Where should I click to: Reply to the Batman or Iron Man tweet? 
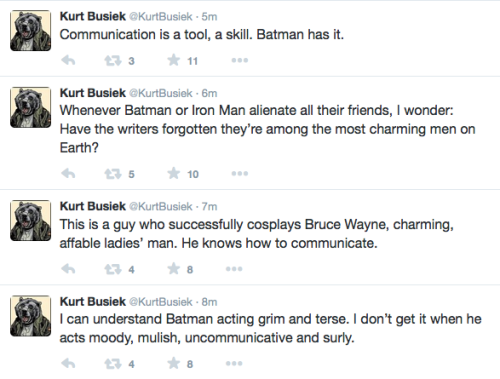(68, 173)
